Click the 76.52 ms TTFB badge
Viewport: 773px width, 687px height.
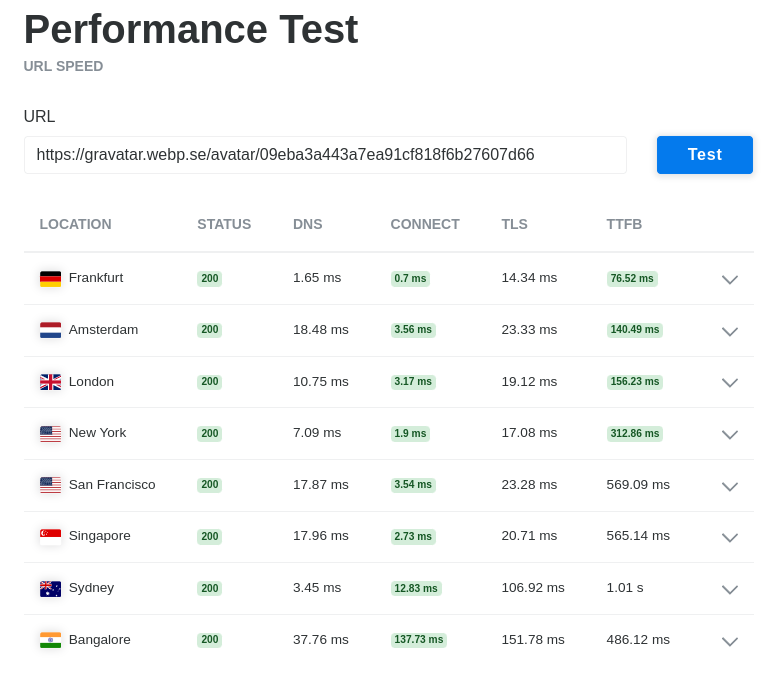(632, 278)
